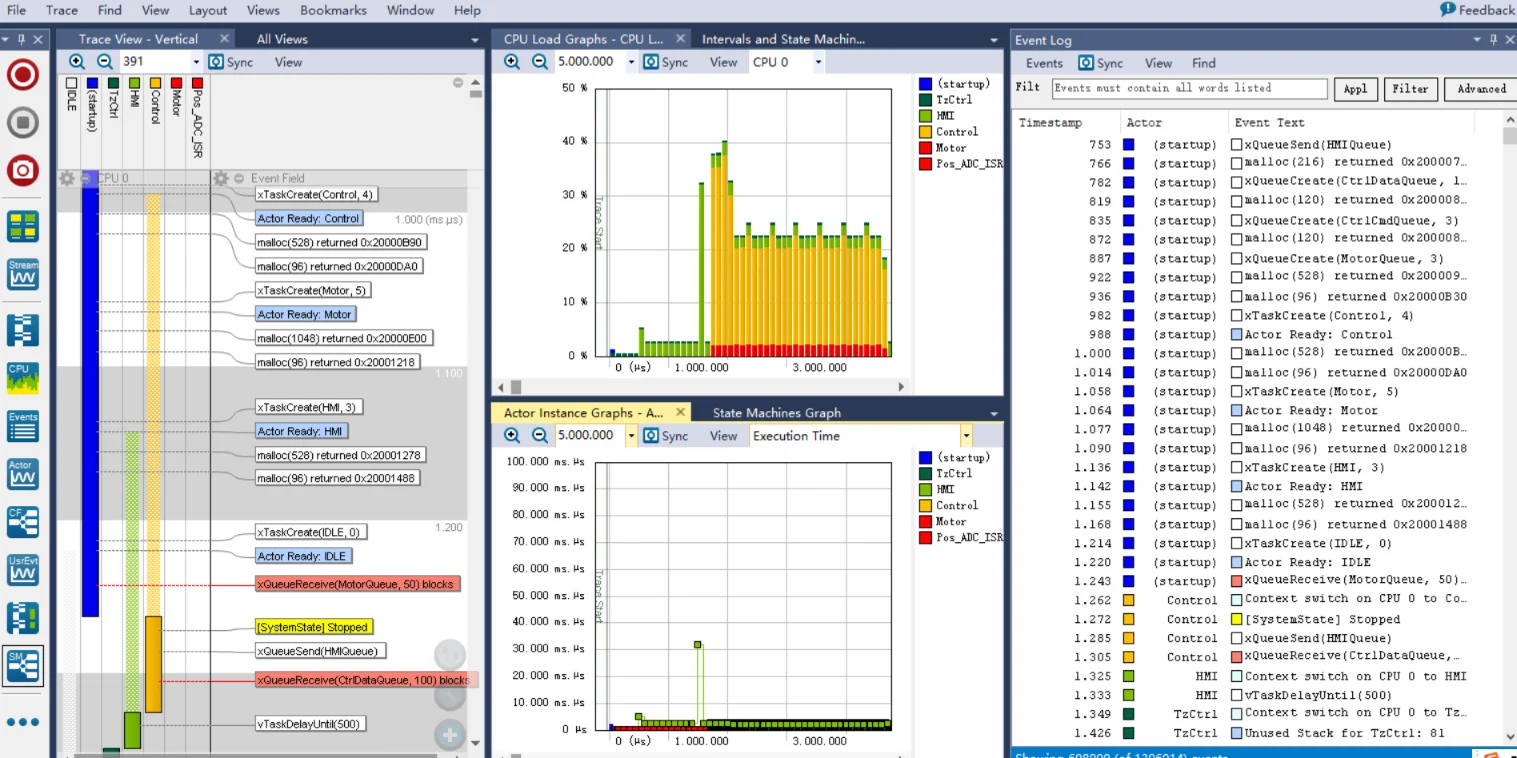This screenshot has width=1517, height=758.
Task: Toggle the IDLE actor checkbox in the trace view
Action: click(71, 83)
